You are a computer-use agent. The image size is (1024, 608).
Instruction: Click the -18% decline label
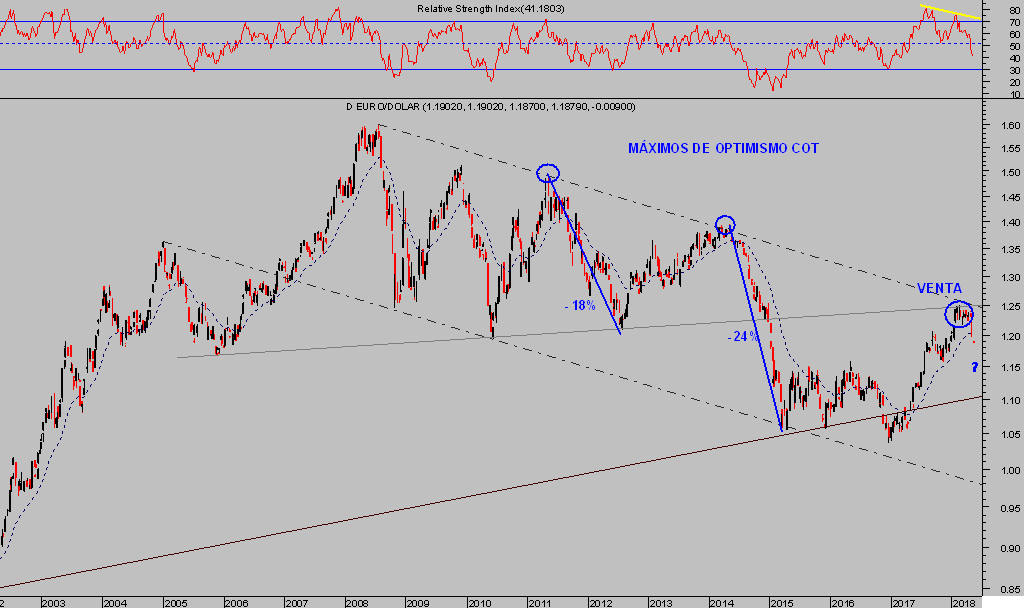[579, 305]
